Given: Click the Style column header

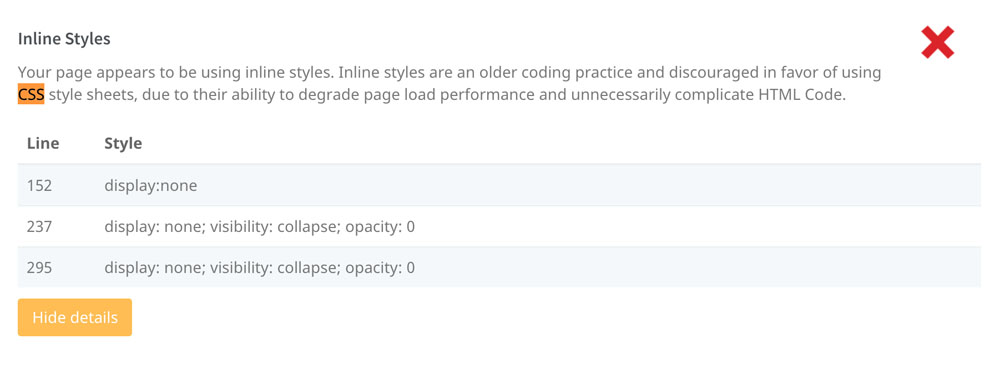Looking at the screenshot, I should (x=123, y=144).
